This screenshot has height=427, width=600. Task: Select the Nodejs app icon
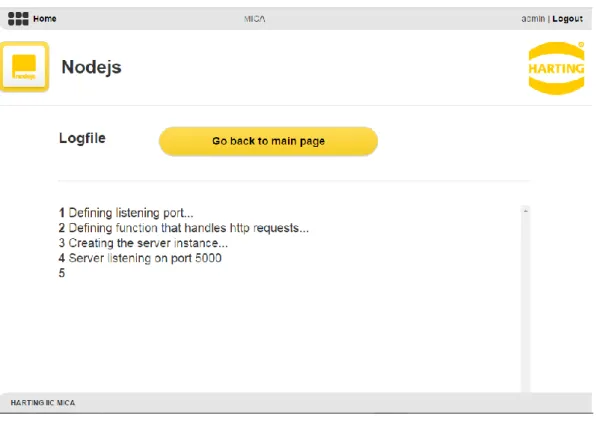[25, 67]
